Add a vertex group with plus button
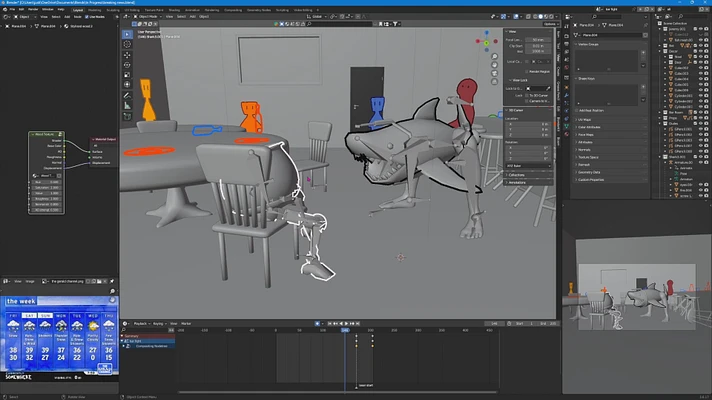 [643, 53]
